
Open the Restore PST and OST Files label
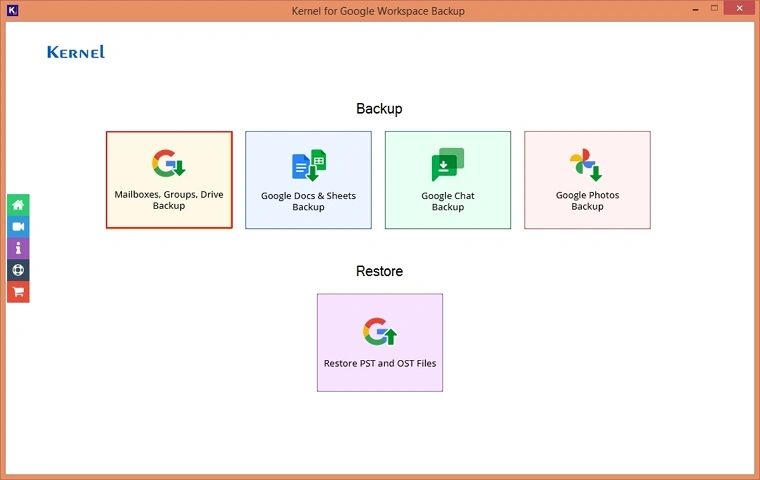pyautogui.click(x=380, y=363)
